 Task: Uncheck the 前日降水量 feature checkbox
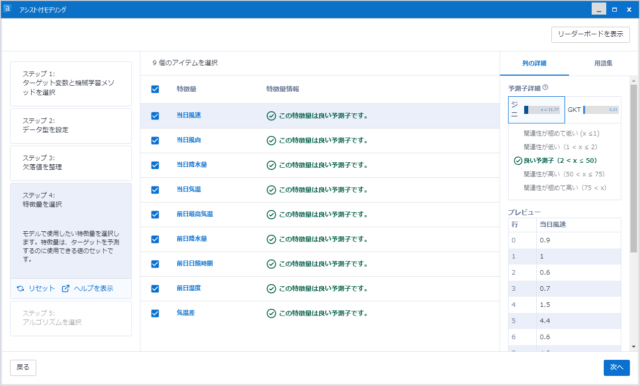155,239
